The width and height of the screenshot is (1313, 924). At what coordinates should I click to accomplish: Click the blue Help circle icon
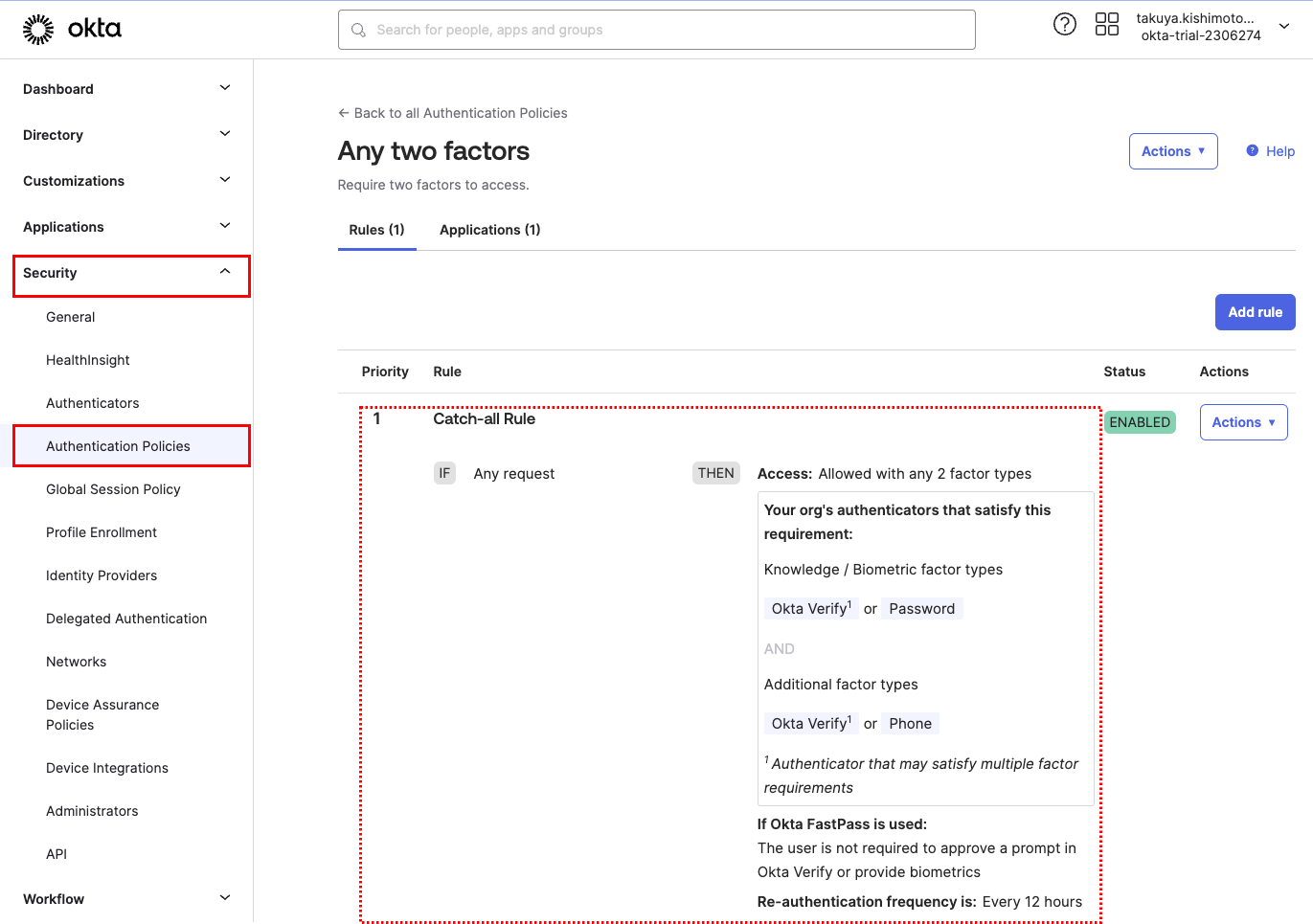click(x=1252, y=150)
